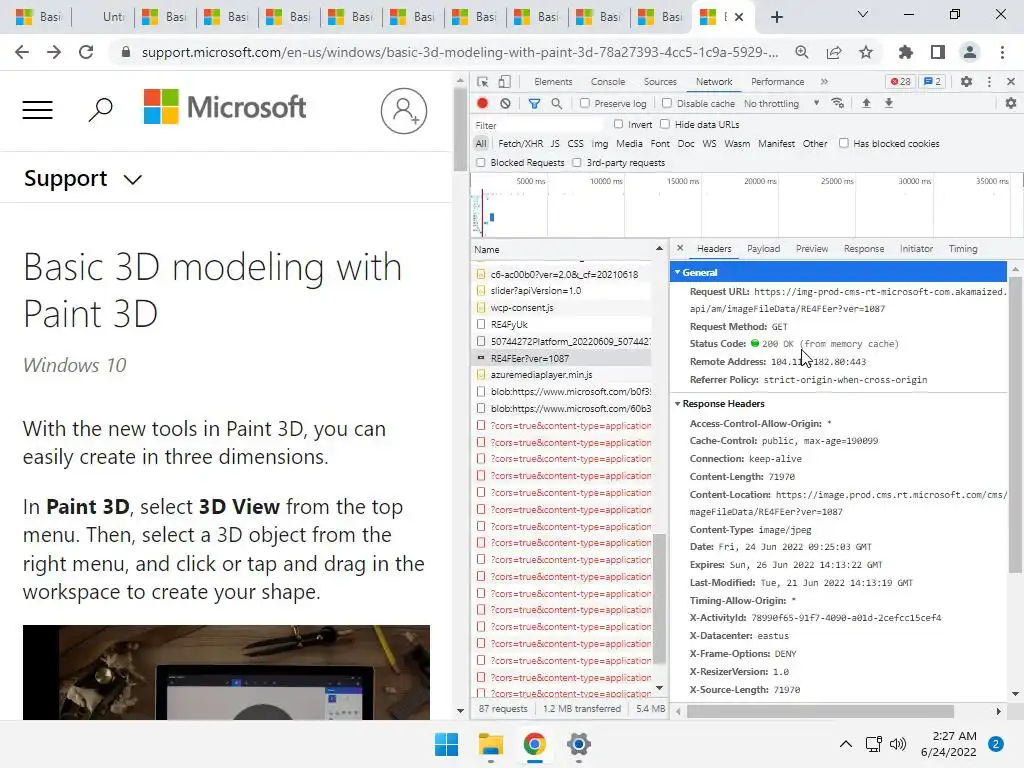Image resolution: width=1024 pixels, height=768 pixels.
Task: Check Blocked Requests checkbox
Action: coord(481,162)
